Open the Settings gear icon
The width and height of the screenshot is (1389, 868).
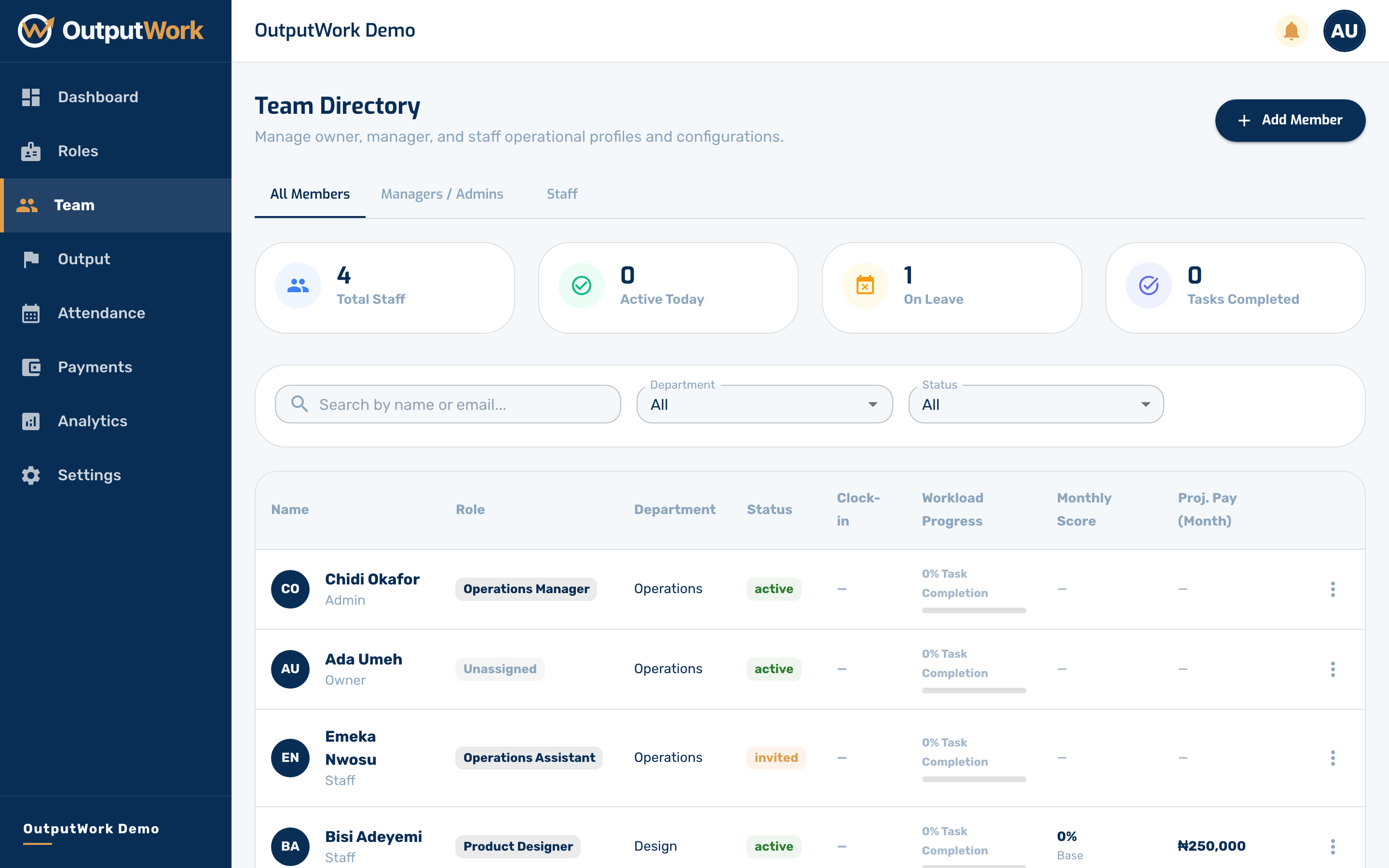[x=31, y=475]
